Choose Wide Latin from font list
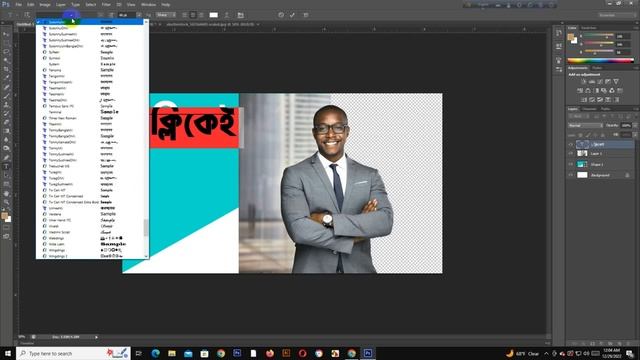This screenshot has width=640, height=360. (90, 244)
